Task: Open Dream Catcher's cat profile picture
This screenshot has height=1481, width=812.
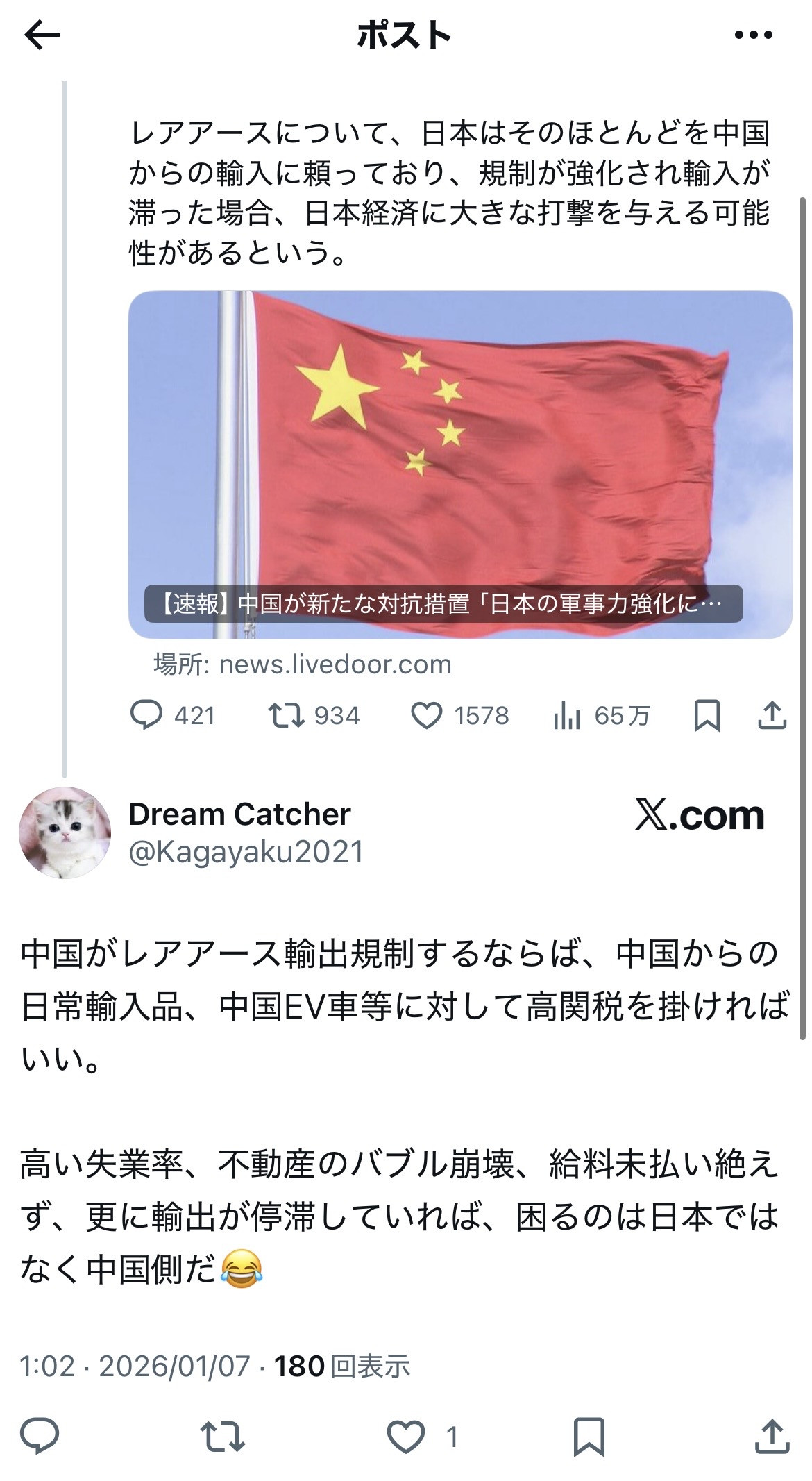Action: [65, 832]
